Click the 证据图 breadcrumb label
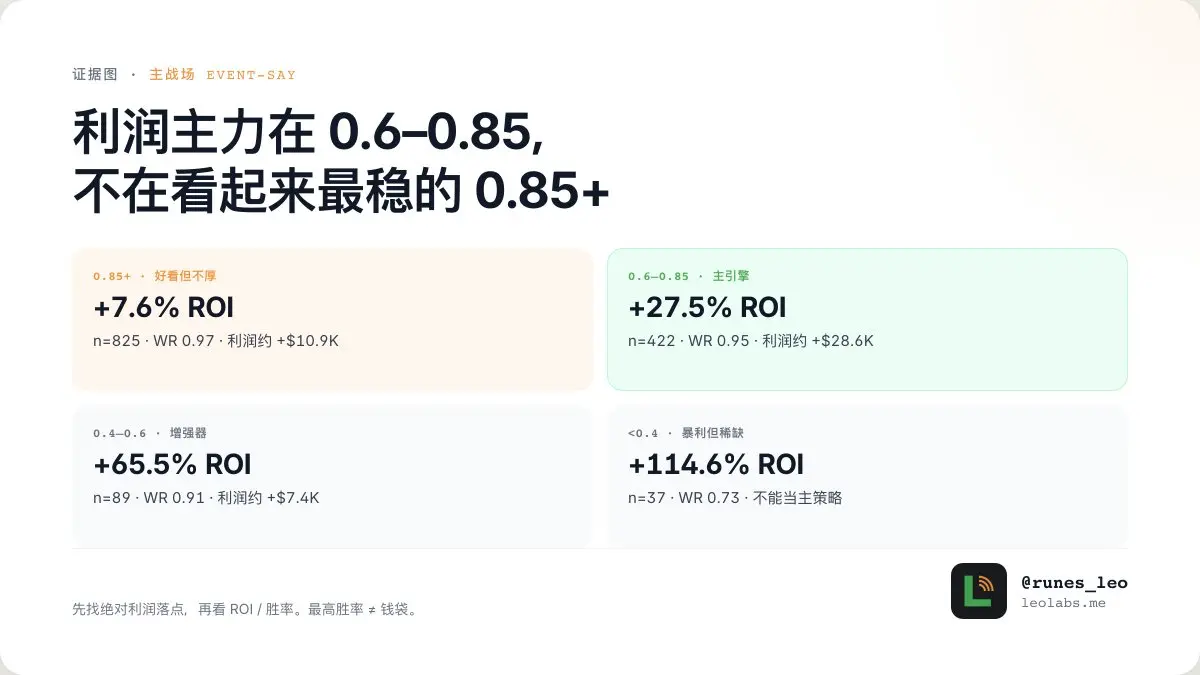The image size is (1200, 675). [95, 75]
